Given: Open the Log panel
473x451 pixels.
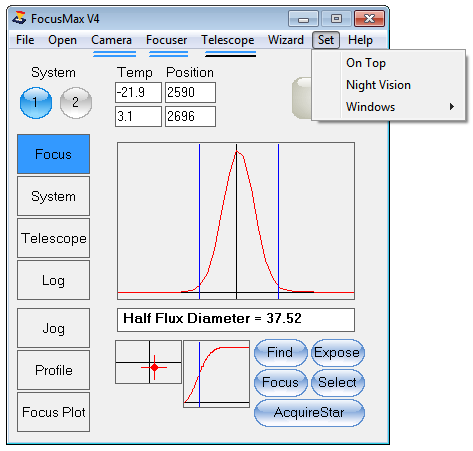Looking at the screenshot, I should 54,280.
